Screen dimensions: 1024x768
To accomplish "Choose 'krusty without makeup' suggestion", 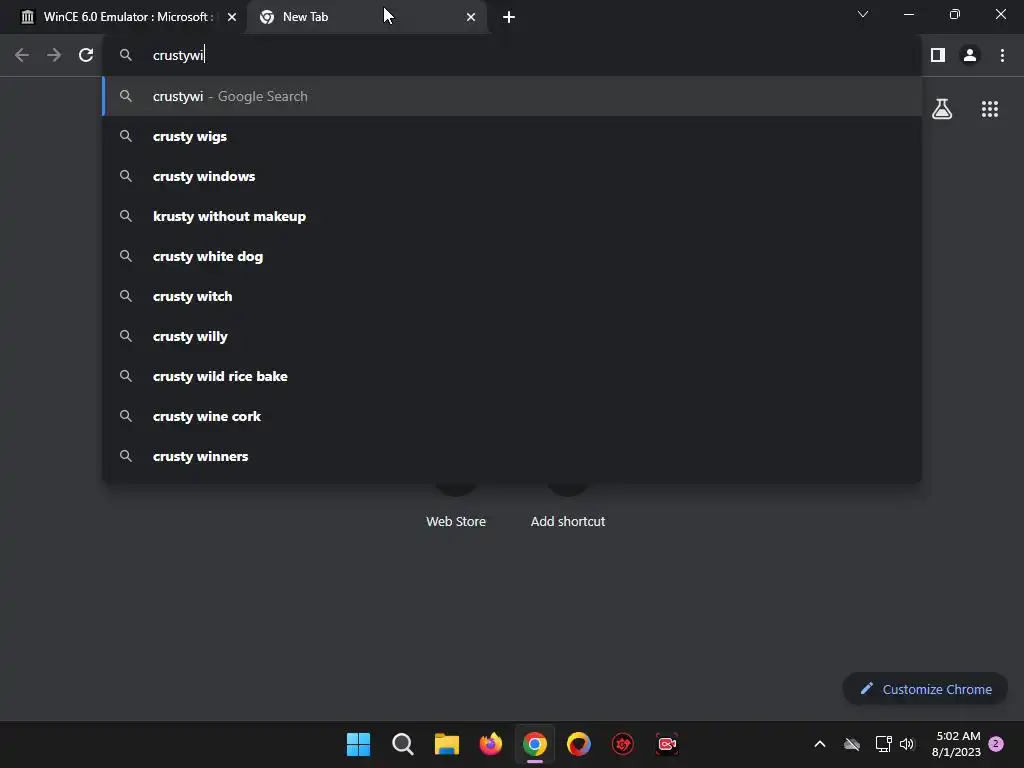I will coord(511,216).
